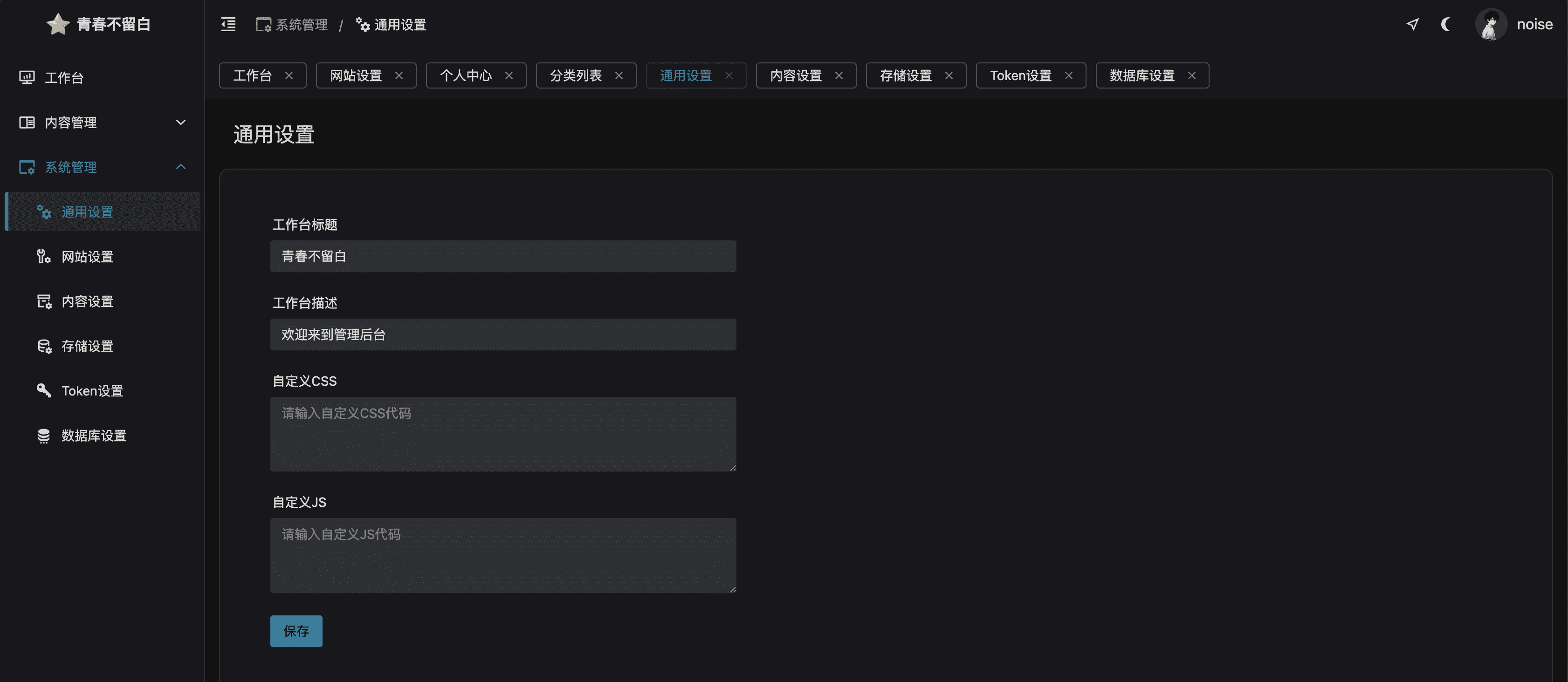
Task: Click the 保存 button
Action: pyautogui.click(x=296, y=631)
